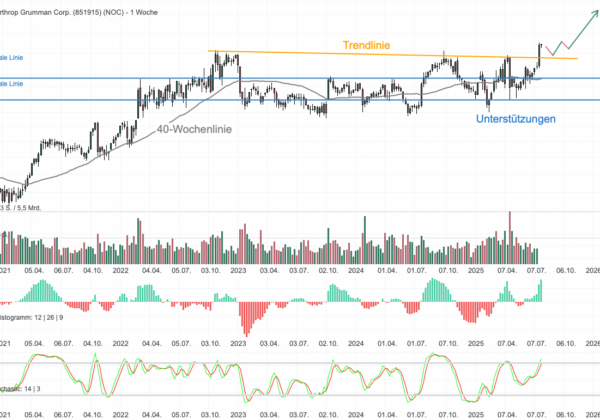Image resolution: width=600 pixels, height=420 pixels.
Task: Click 07.07. on the stochastic panel date axis
Action: point(536,415)
